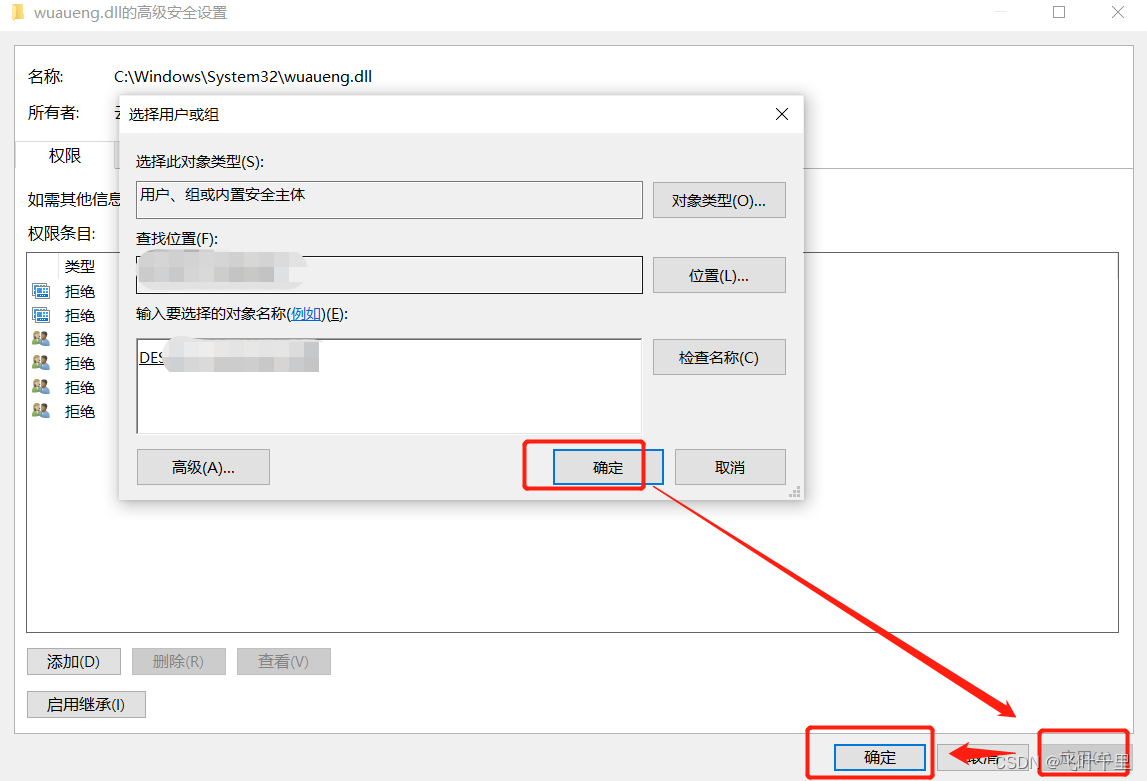Click the 查找位置 location field

pos(389,275)
